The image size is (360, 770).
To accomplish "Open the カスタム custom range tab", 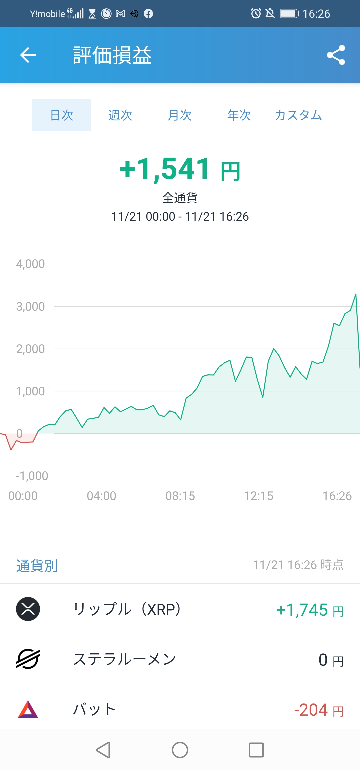I will pyautogui.click(x=298, y=115).
